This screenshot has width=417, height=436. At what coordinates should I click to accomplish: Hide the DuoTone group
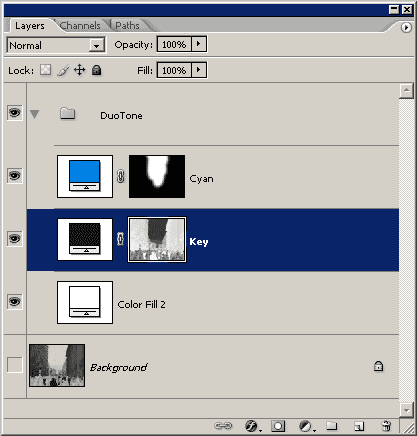coord(15,113)
